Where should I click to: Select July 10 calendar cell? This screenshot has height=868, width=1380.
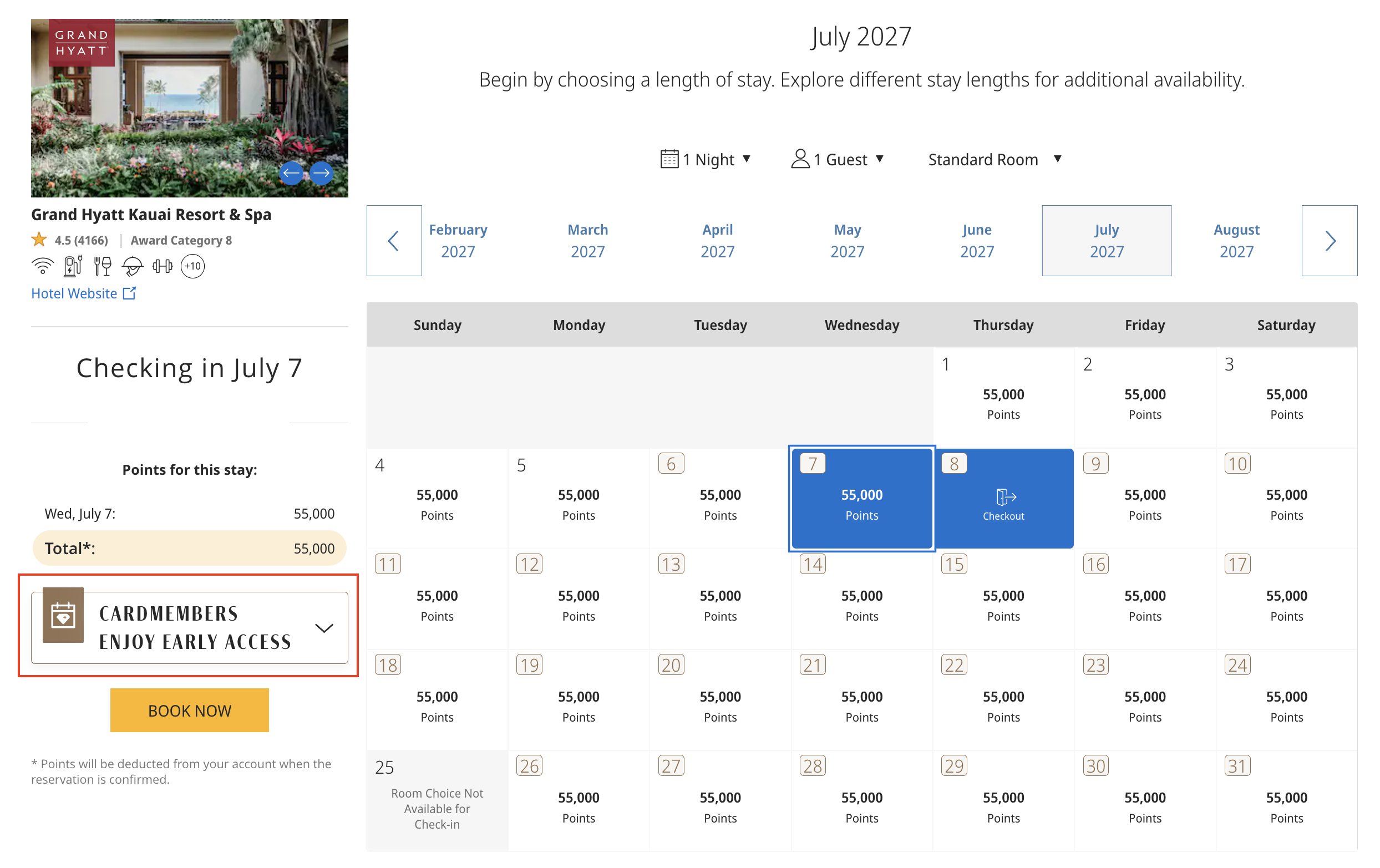[x=1286, y=498]
